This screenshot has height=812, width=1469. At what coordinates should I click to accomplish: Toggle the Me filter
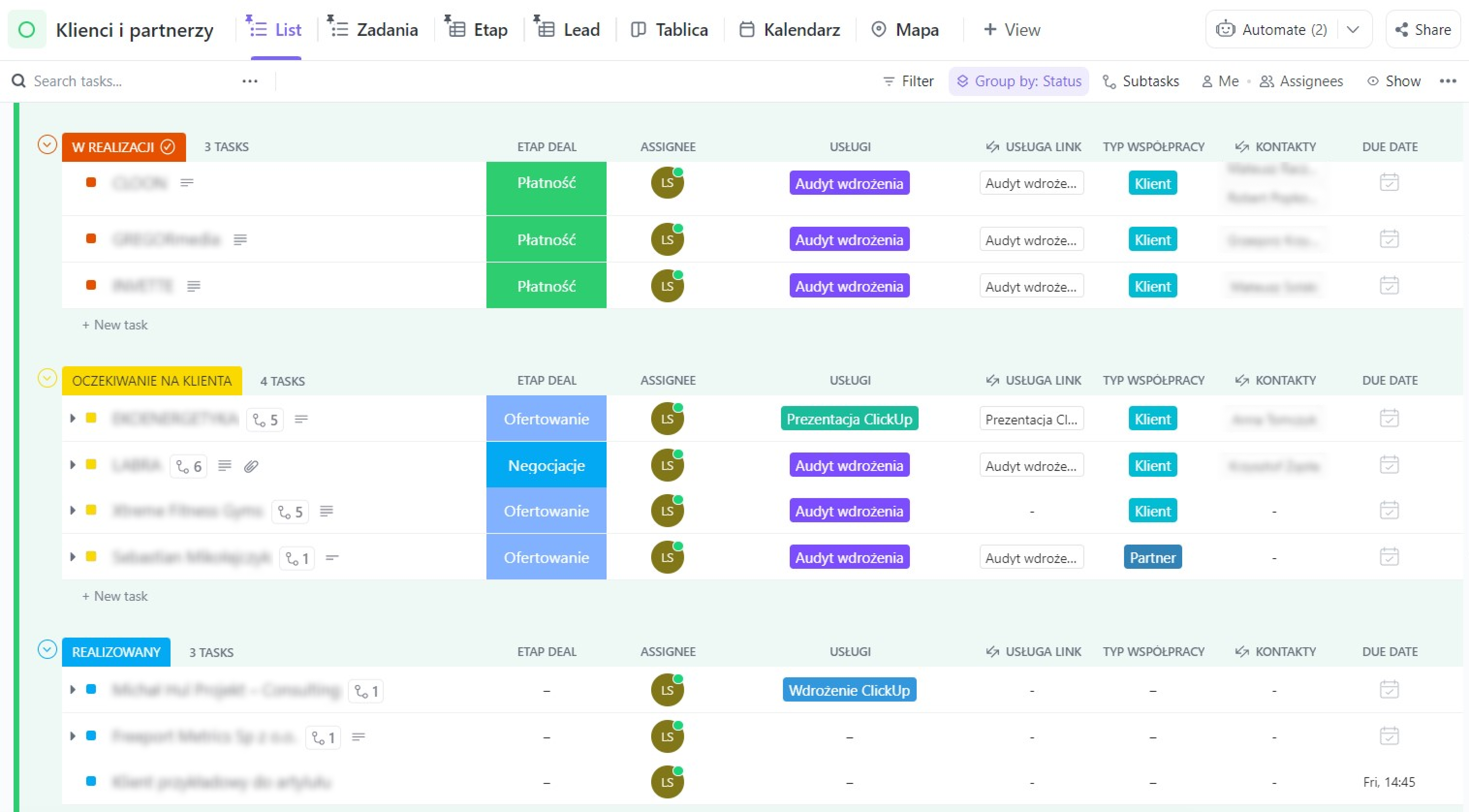pyautogui.click(x=1220, y=81)
